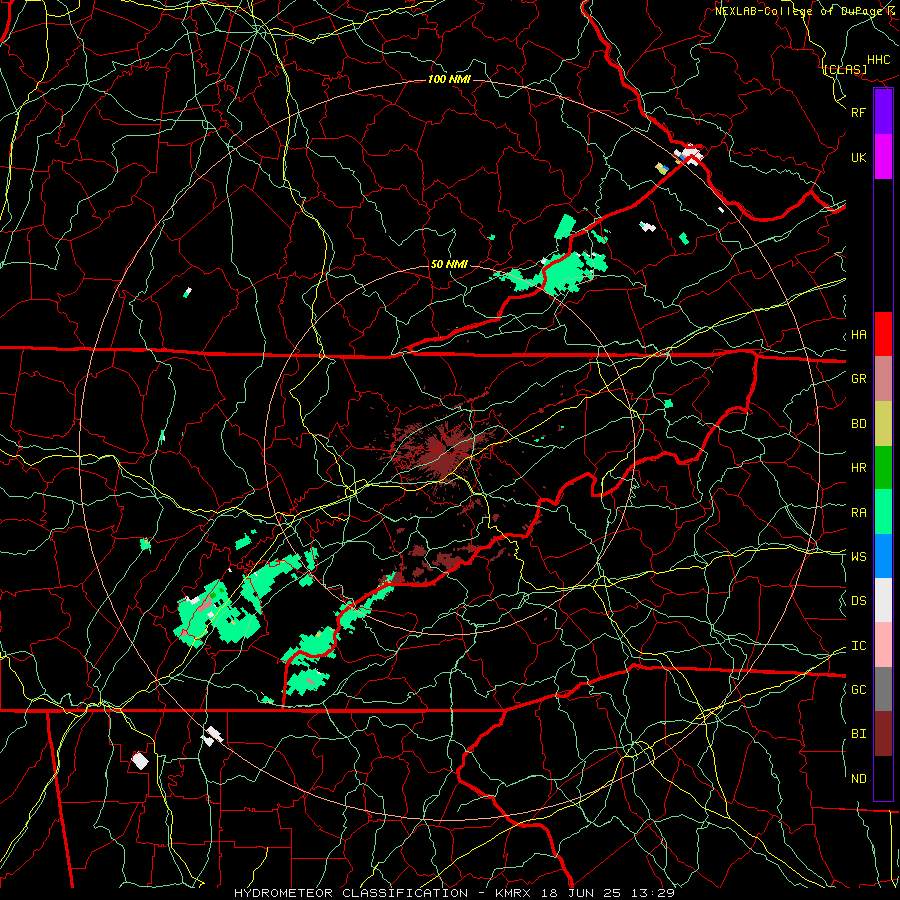Click the RF legend label
Screen dimensions: 900x900
coord(858,112)
